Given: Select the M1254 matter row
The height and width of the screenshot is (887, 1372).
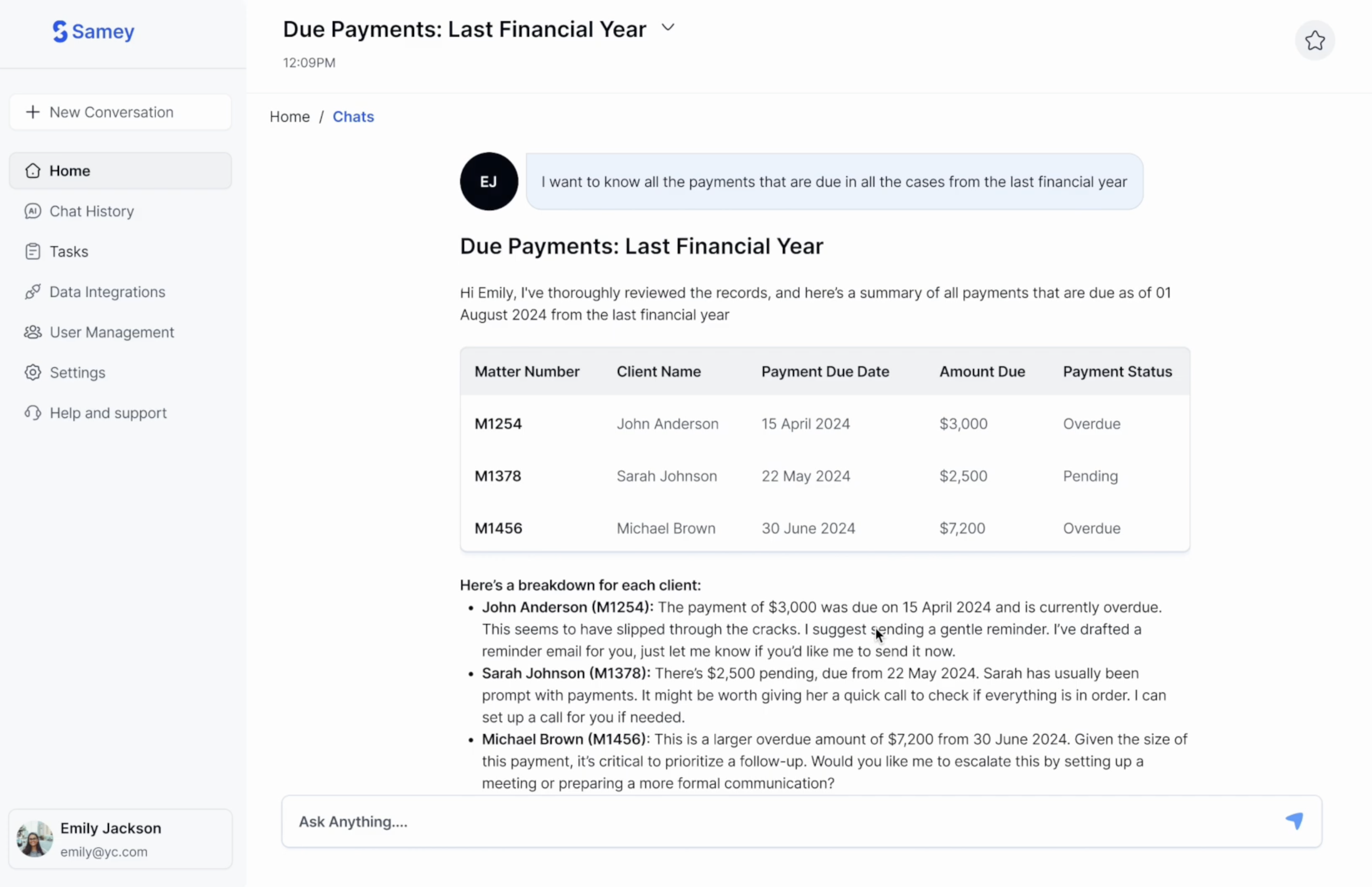Looking at the screenshot, I should click(x=825, y=424).
